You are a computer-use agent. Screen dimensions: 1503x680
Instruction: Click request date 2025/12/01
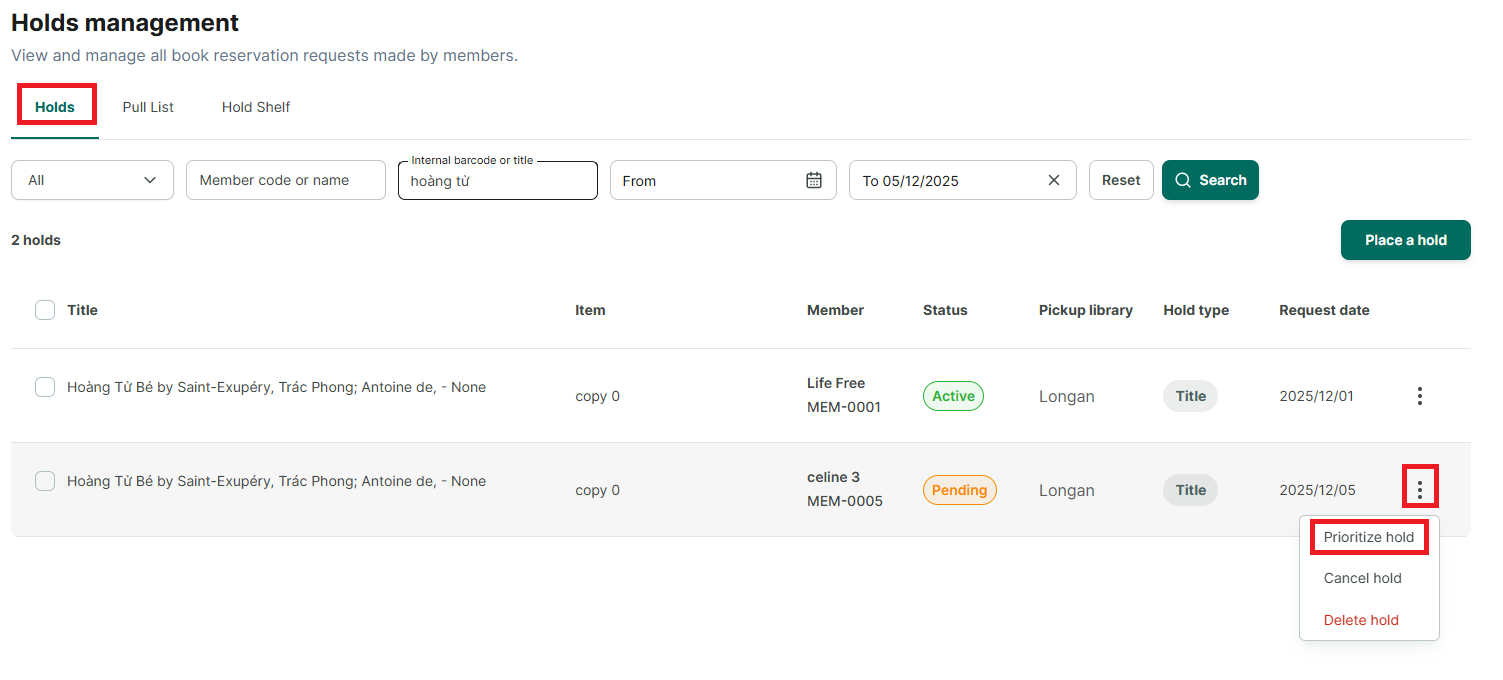(x=1316, y=396)
